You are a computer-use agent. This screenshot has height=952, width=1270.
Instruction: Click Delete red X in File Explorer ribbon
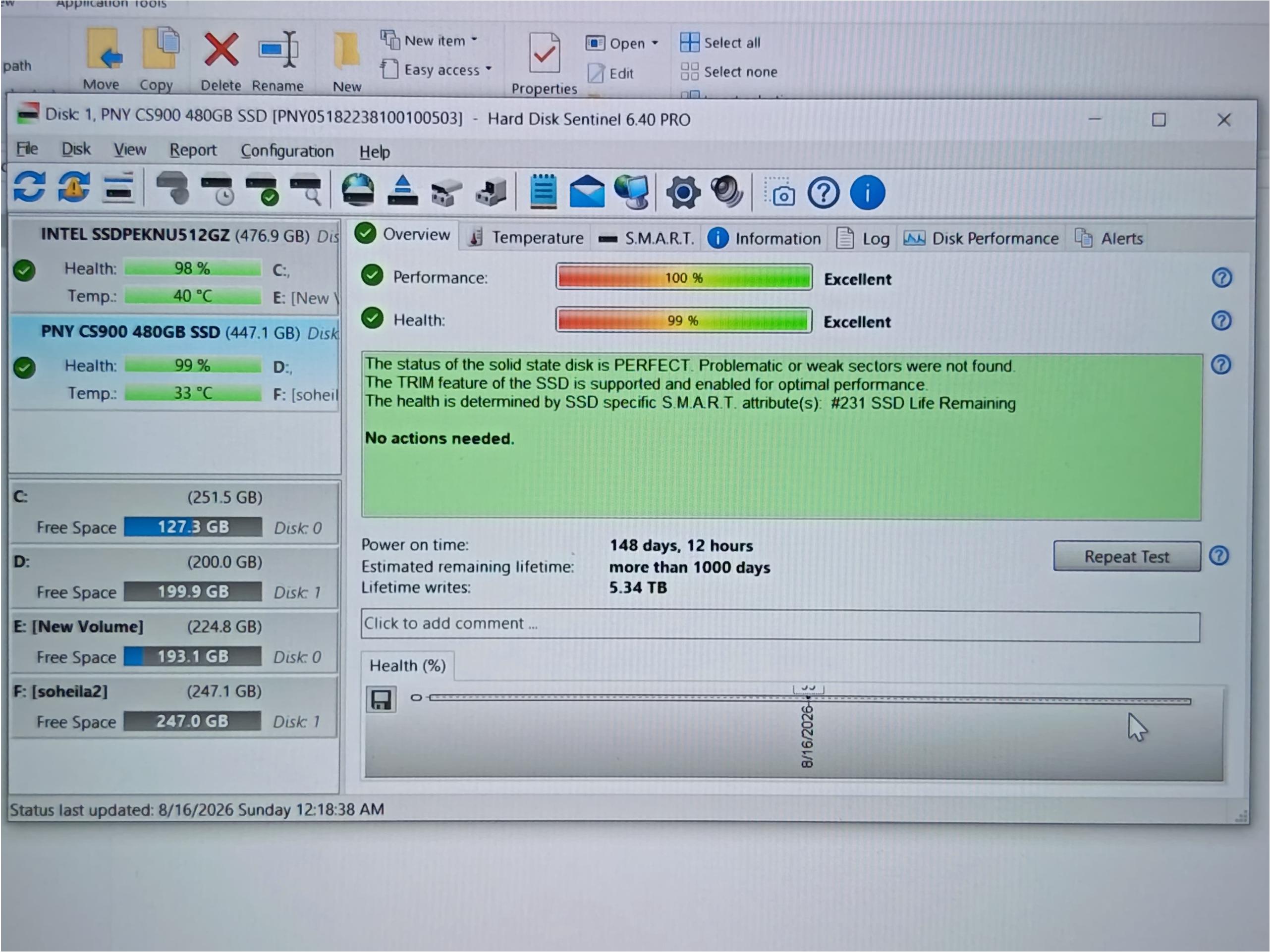221,60
